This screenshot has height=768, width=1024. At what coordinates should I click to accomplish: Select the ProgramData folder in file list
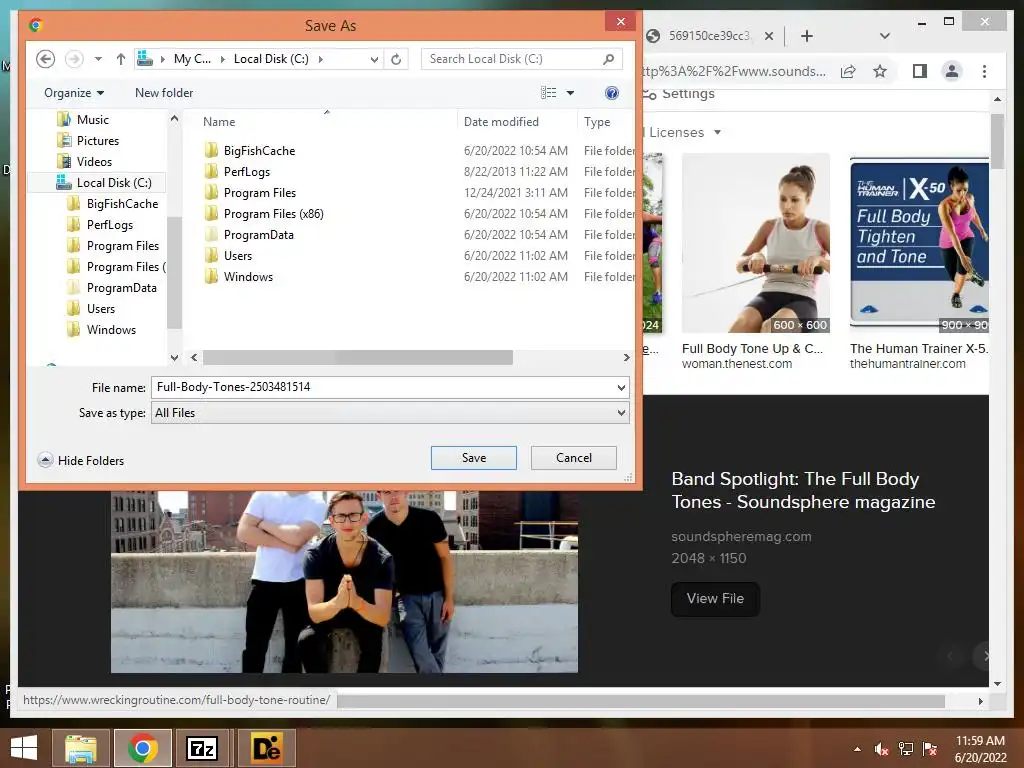259,234
